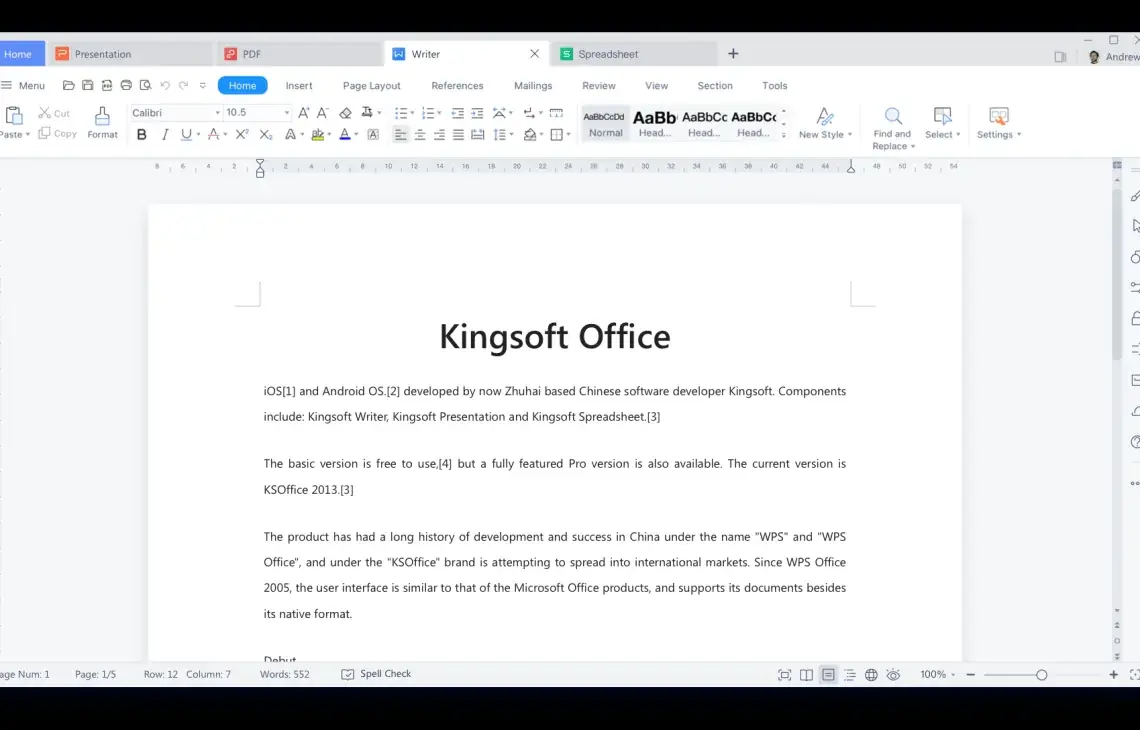Screen dimensions: 1140x730
Task: Click the Print icon in quick toolbar
Action: pos(126,85)
